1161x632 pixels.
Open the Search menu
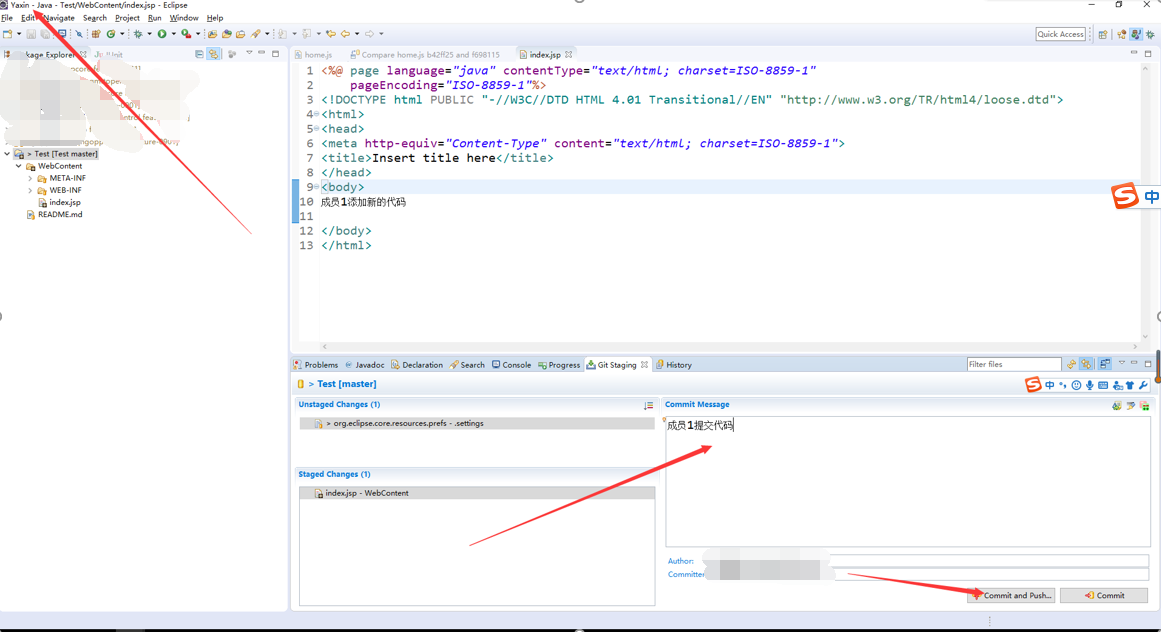[x=95, y=18]
